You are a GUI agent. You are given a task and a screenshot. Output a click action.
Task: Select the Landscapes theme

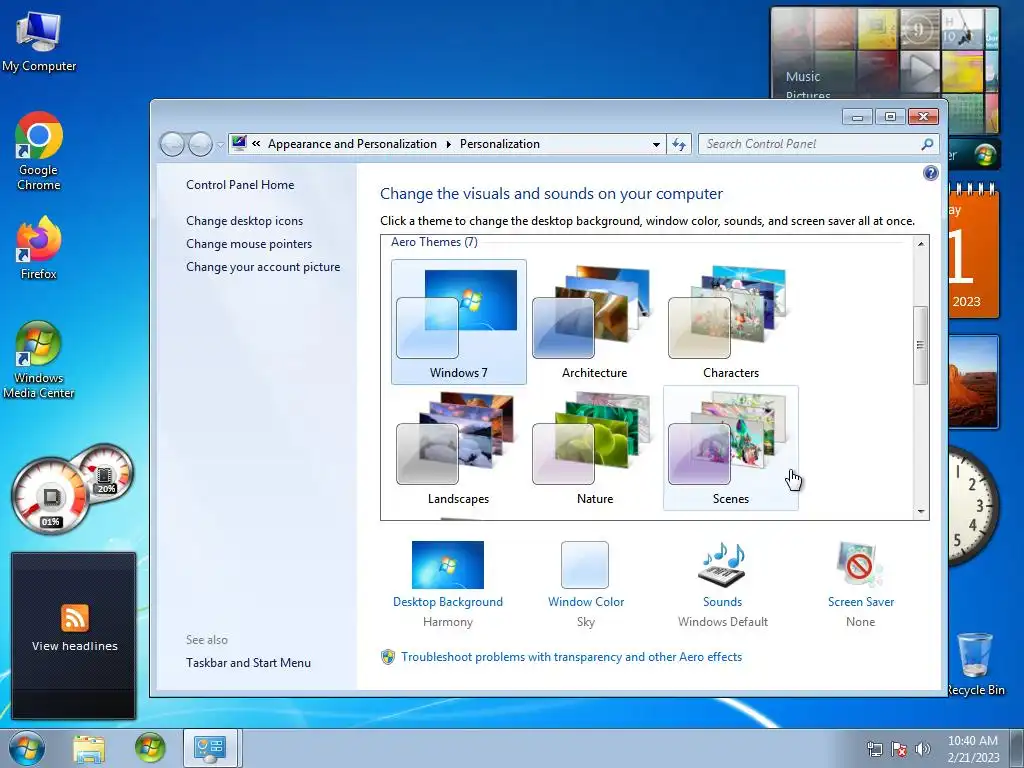click(458, 448)
